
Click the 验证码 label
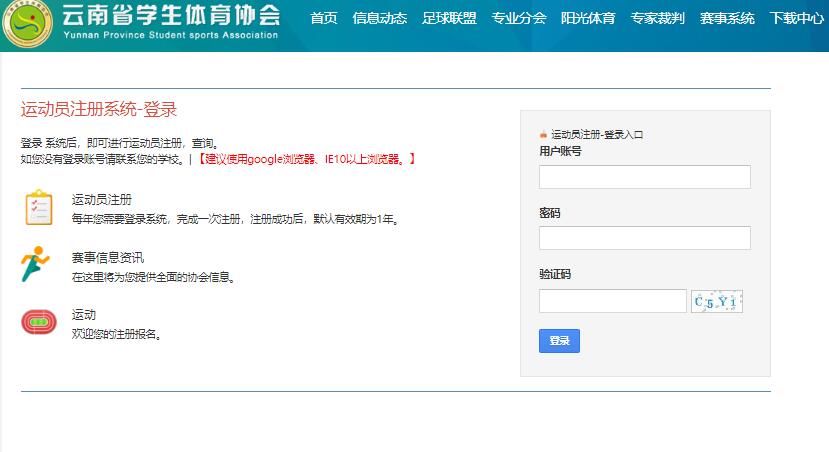pyautogui.click(x=555, y=274)
